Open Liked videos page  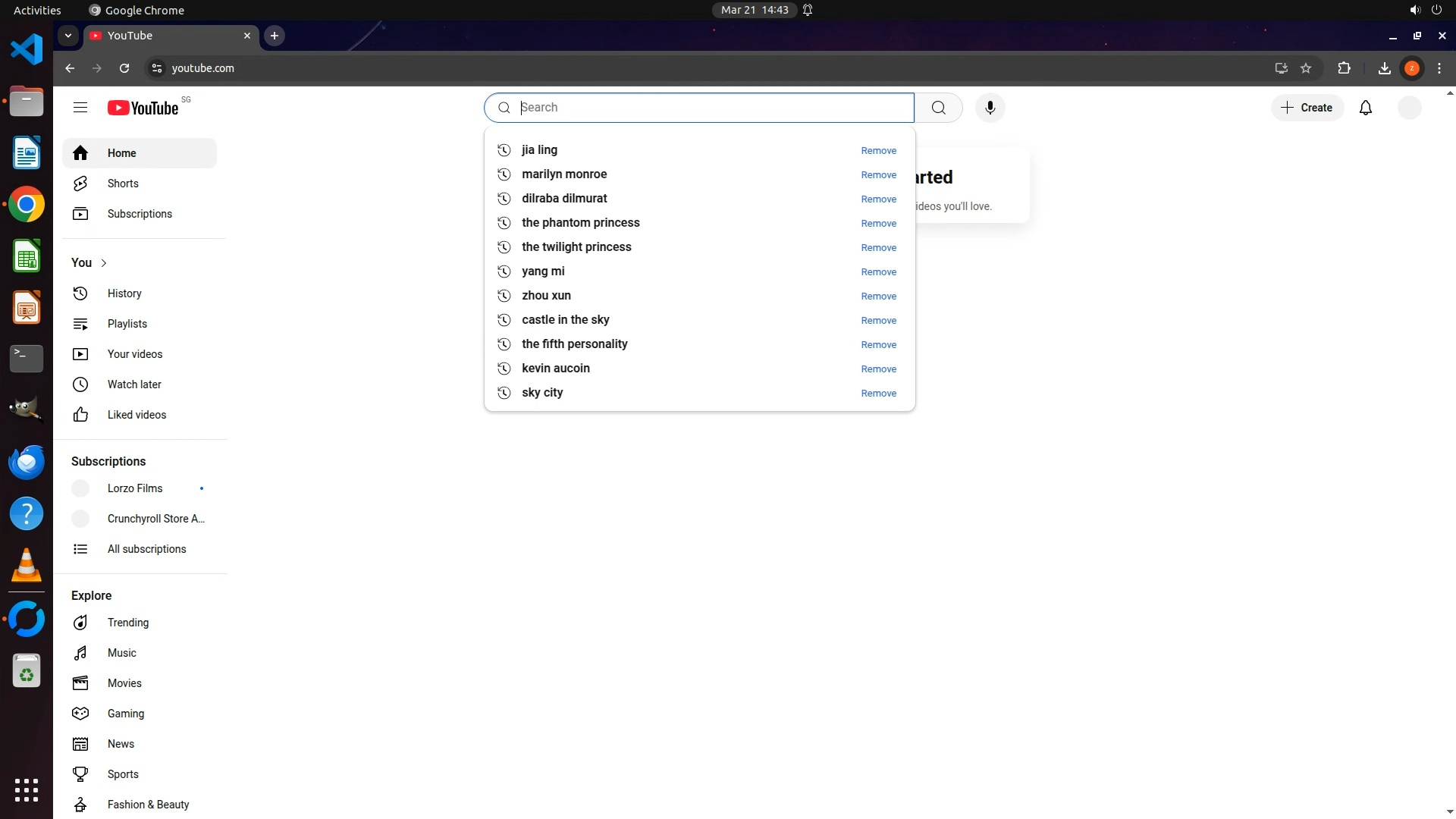click(136, 415)
